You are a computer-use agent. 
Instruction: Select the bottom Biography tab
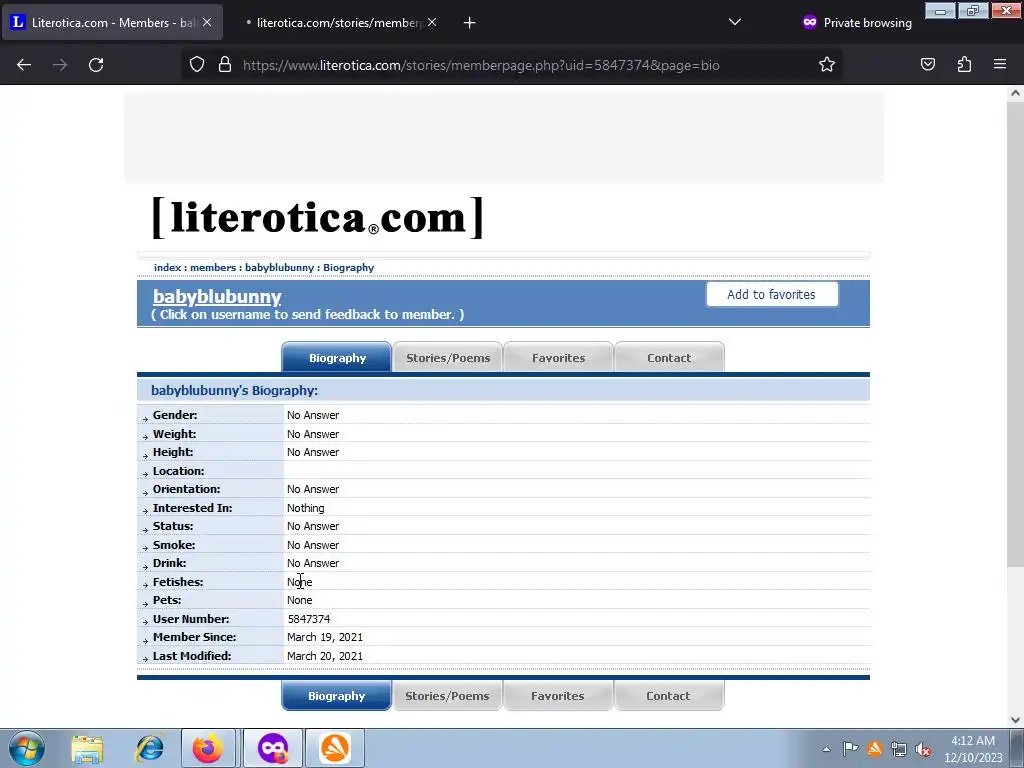[x=336, y=696]
